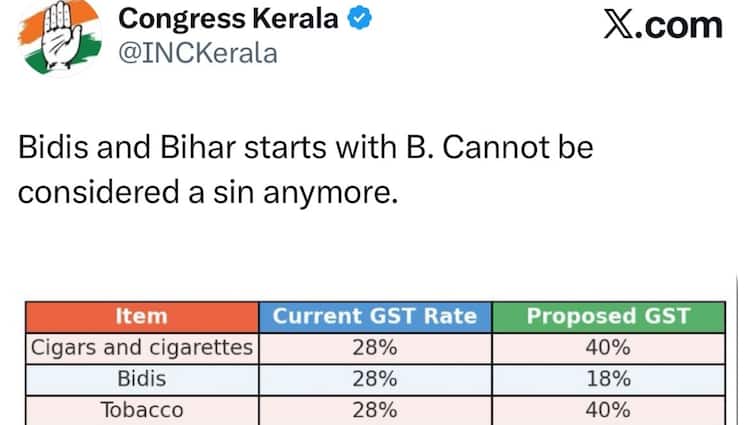Select the green "Proposed GST" header
This screenshot has height=425, width=755.
[x=608, y=317]
